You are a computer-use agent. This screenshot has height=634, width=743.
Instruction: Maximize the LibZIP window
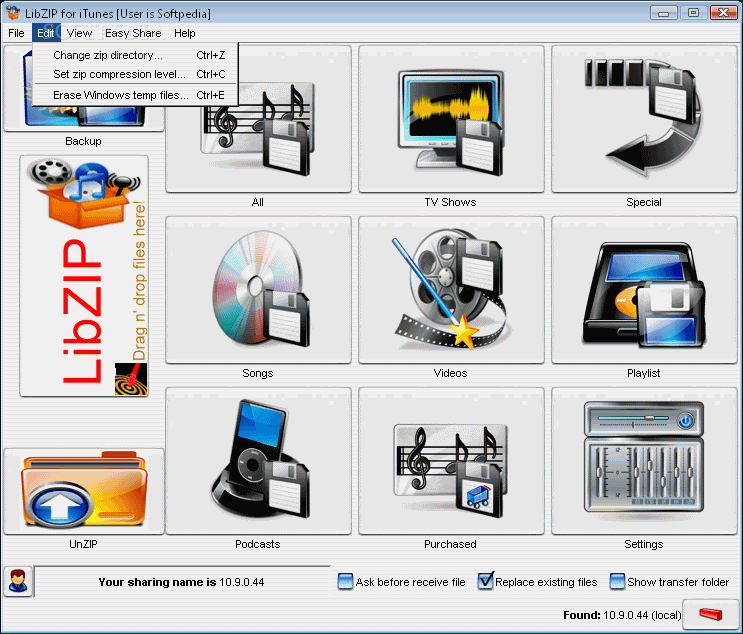click(x=693, y=12)
